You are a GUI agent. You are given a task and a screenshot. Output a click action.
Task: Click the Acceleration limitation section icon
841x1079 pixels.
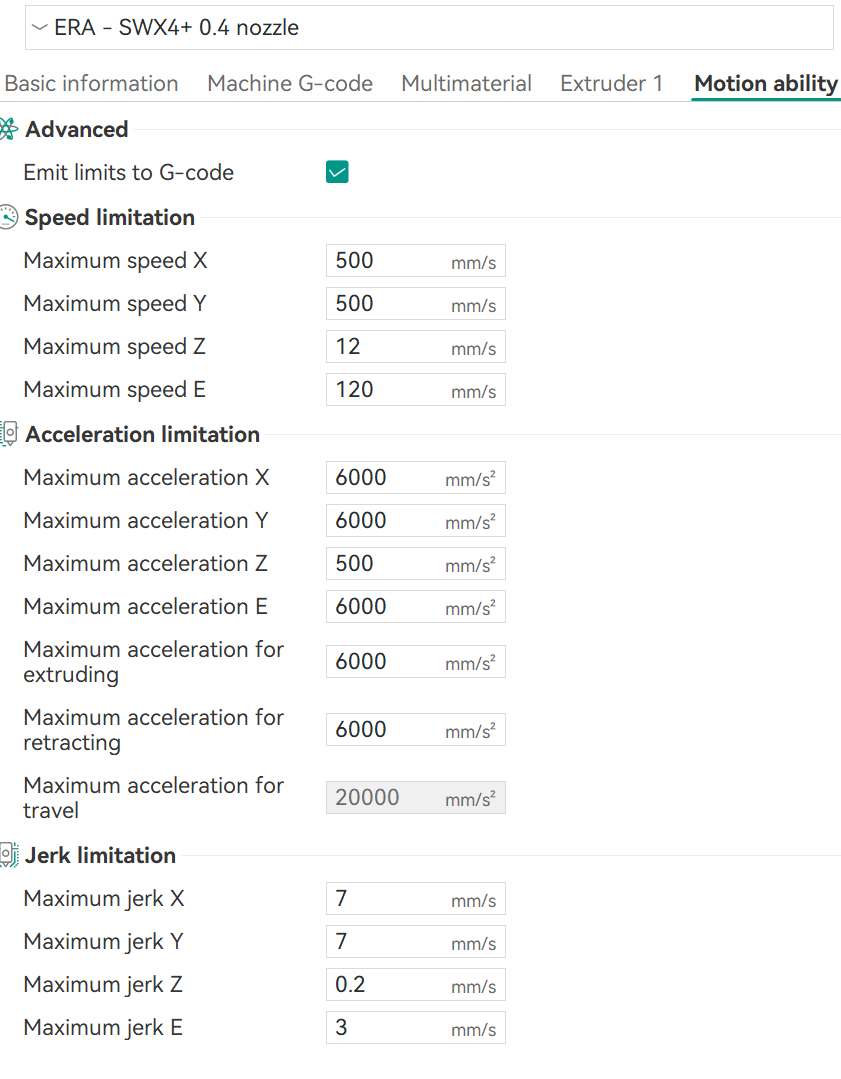(8, 434)
